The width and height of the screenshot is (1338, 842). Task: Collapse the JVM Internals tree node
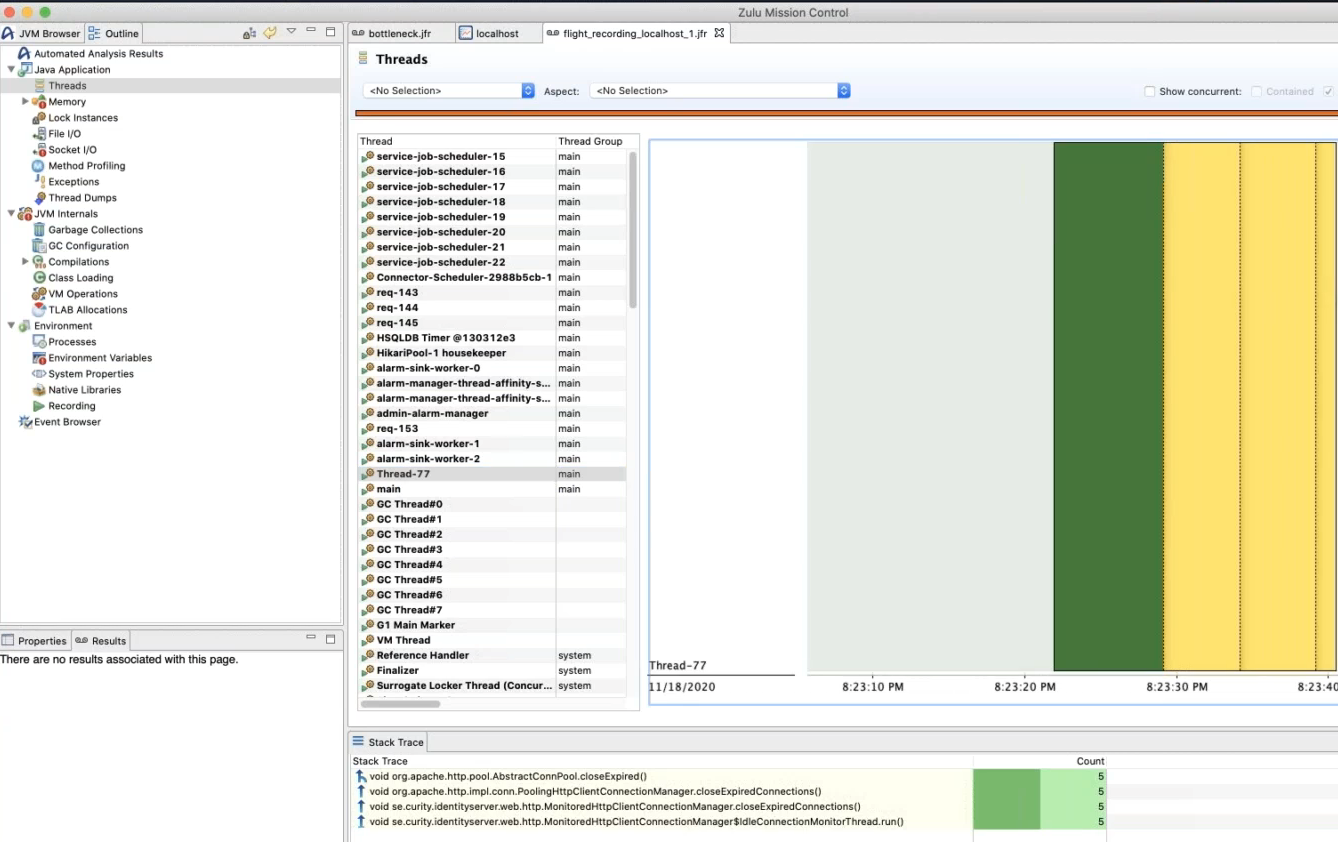11,214
